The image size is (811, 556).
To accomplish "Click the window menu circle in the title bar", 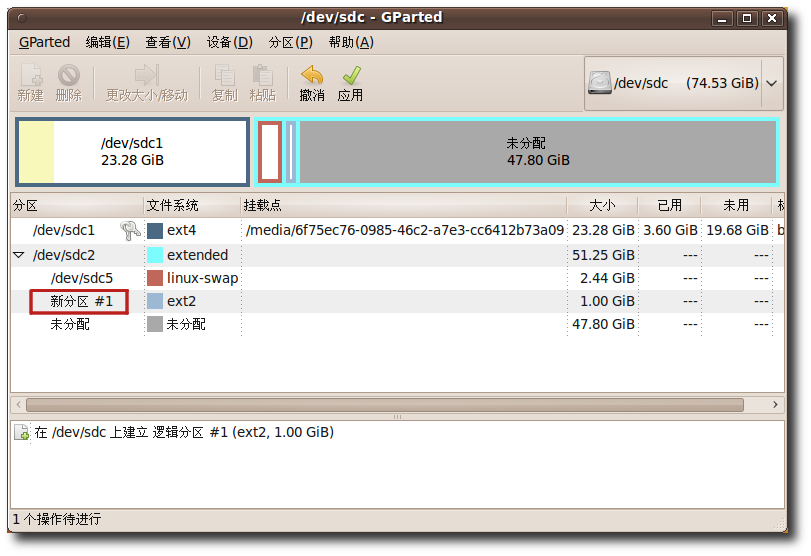I will (22, 18).
